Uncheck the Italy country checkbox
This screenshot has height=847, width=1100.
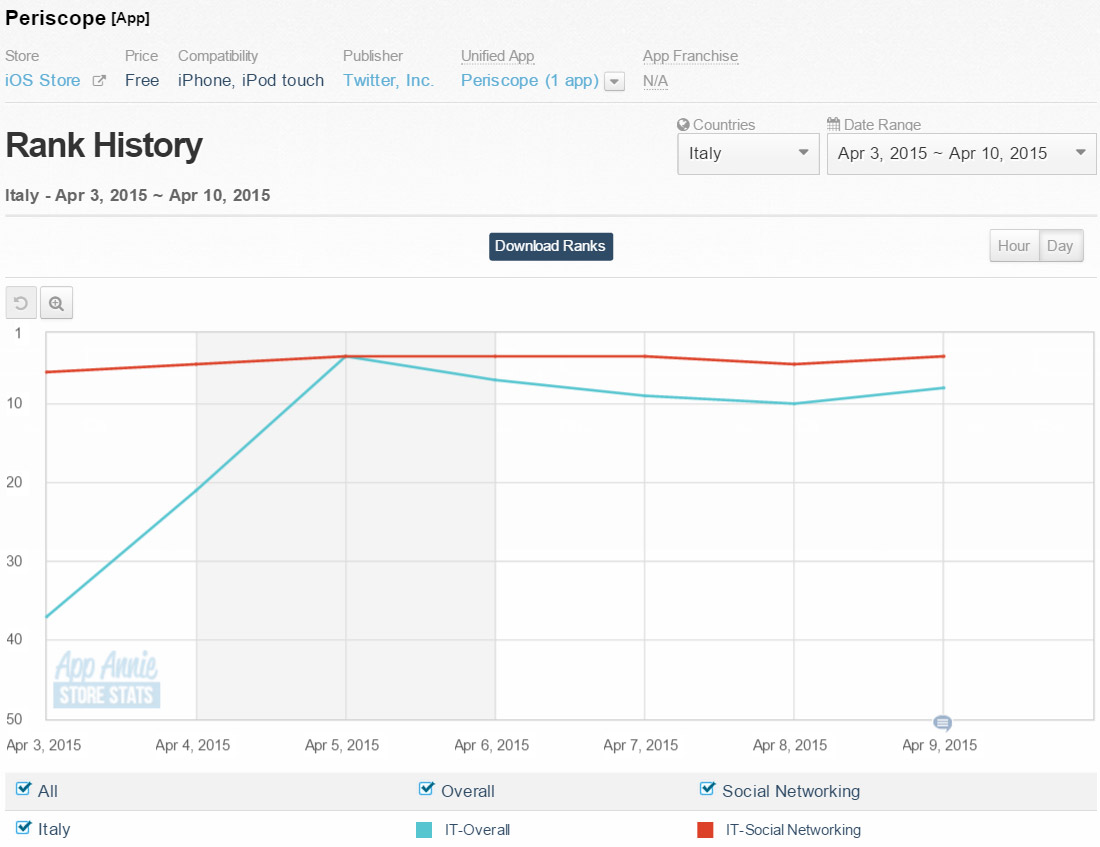tap(24, 828)
